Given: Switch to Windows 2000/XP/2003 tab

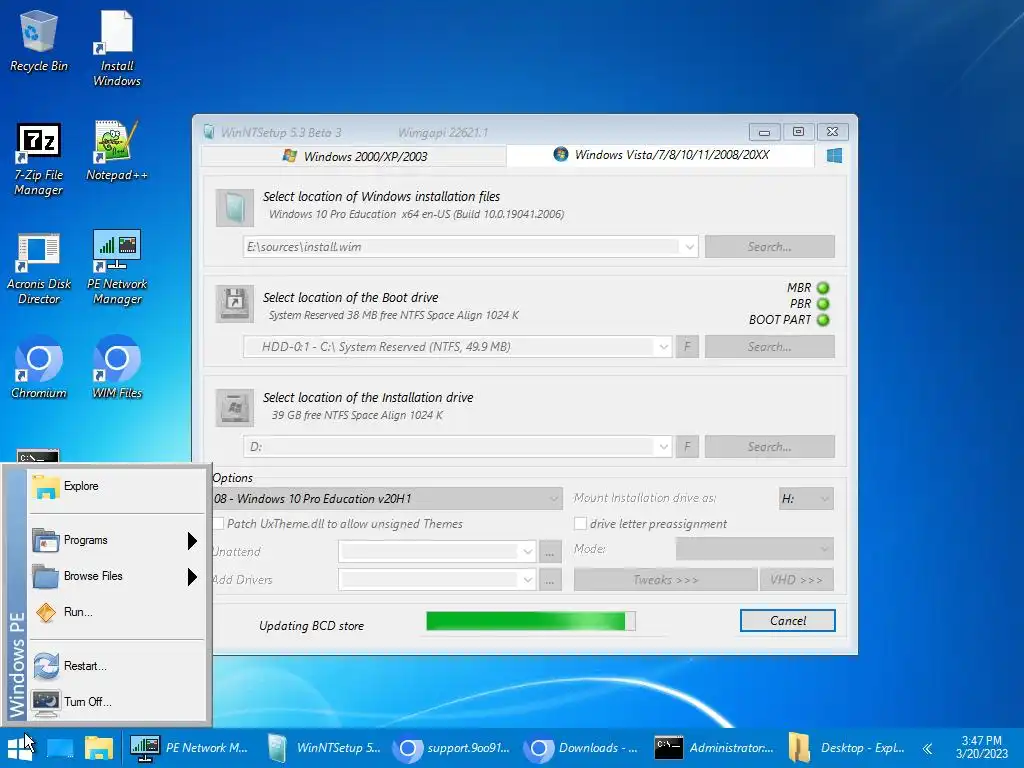Looking at the screenshot, I should click(x=355, y=157).
